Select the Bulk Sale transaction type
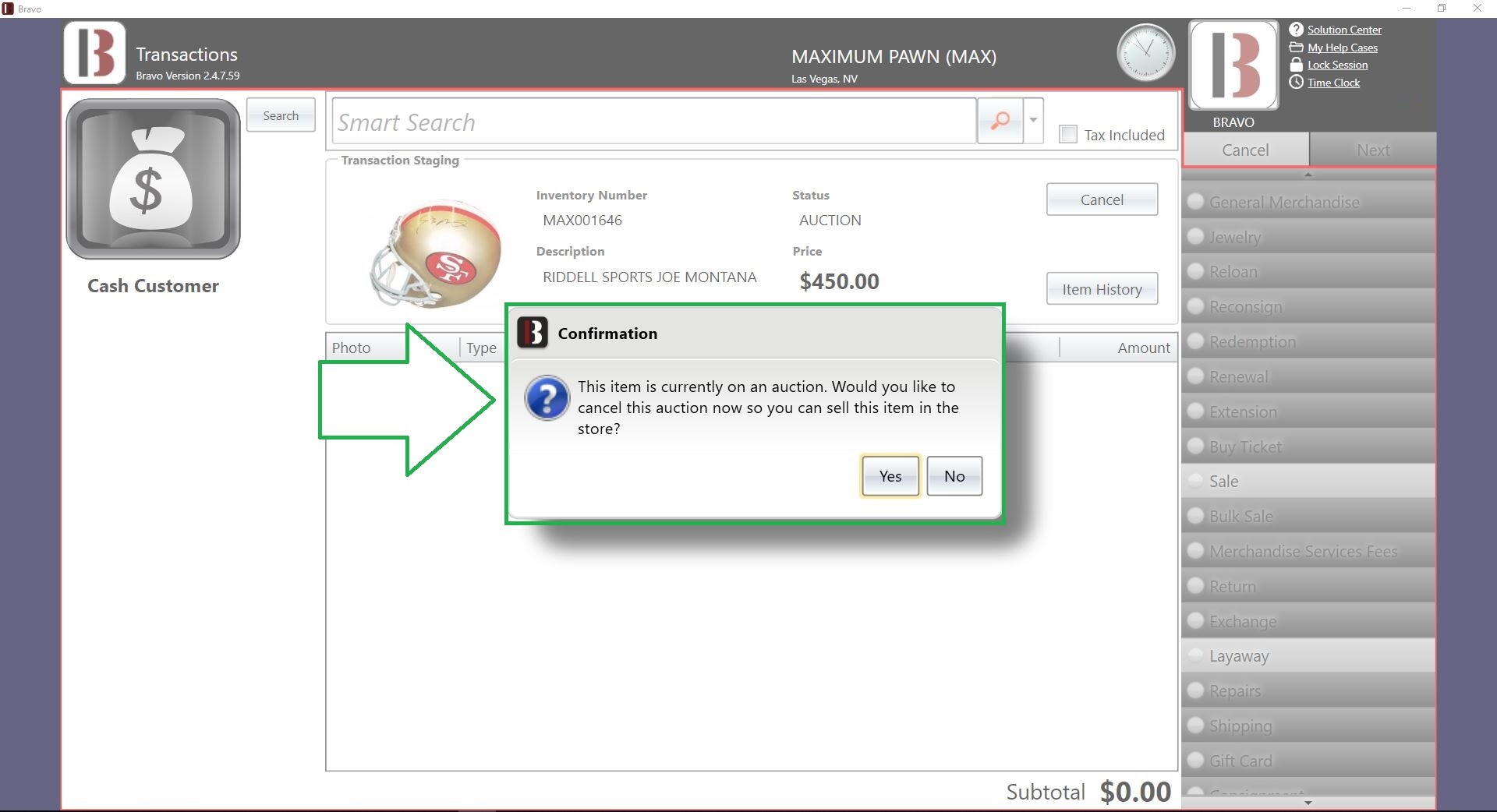 tap(1308, 516)
